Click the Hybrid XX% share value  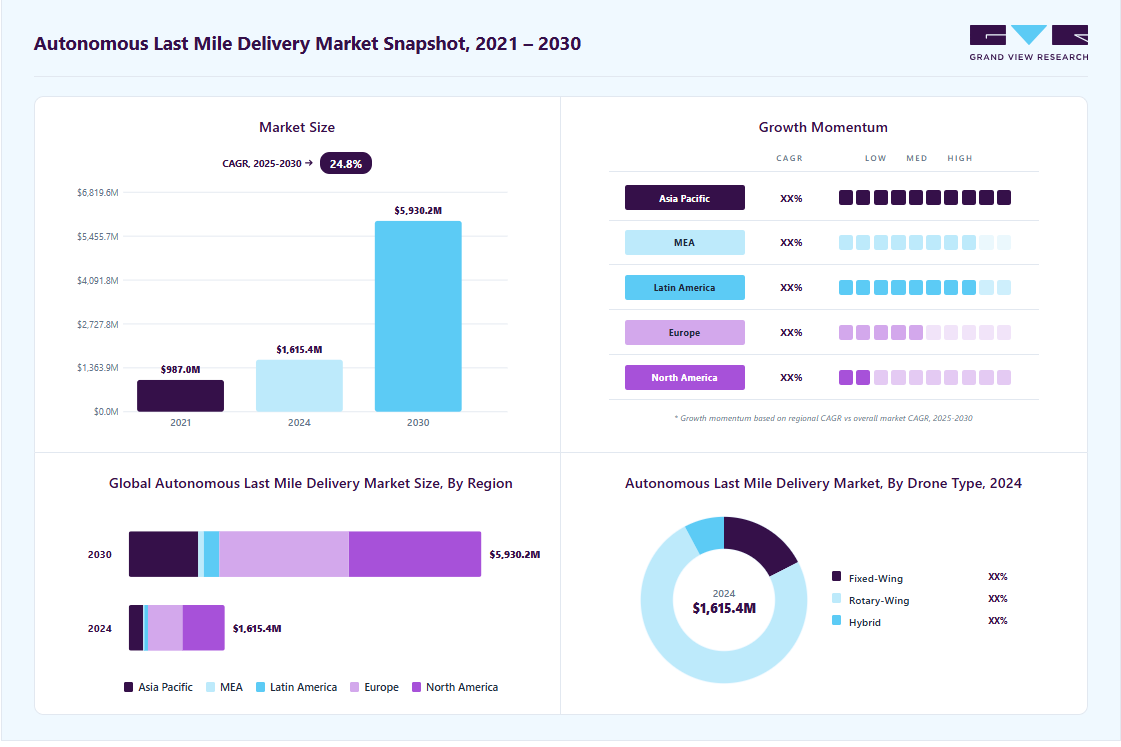pos(997,621)
